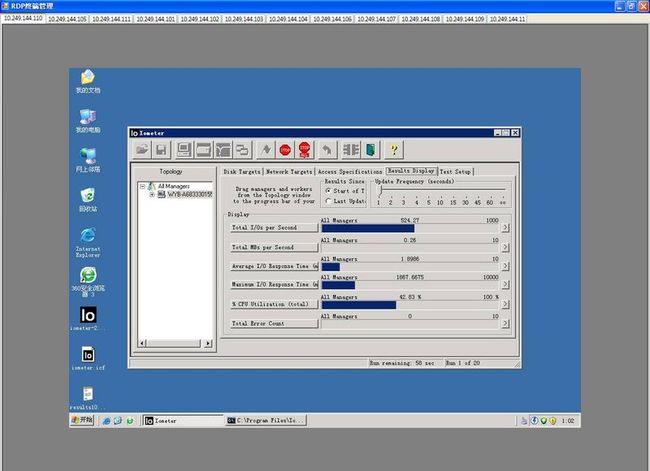Open results file on desktop
The height and width of the screenshot is (471, 650).
point(88,398)
